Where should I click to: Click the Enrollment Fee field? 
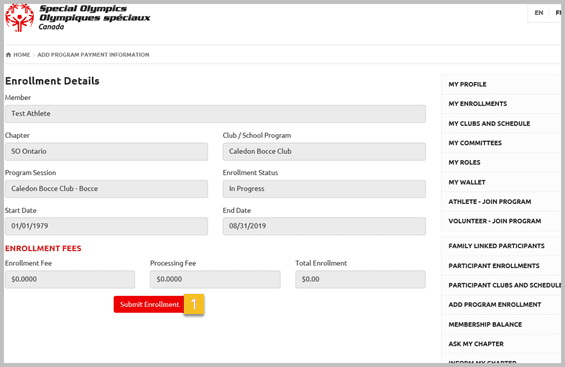pyautogui.click(x=70, y=279)
